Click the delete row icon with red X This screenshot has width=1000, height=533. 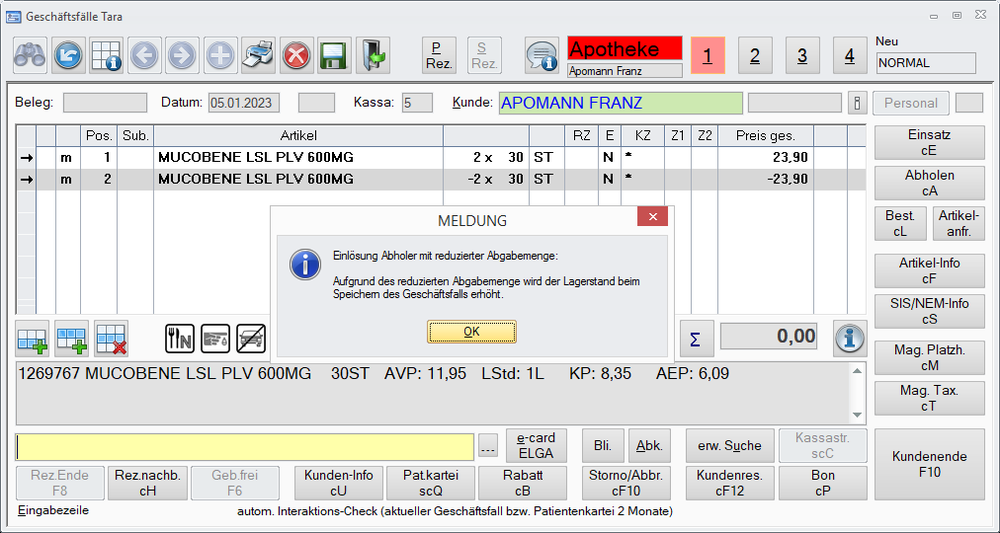point(111,339)
